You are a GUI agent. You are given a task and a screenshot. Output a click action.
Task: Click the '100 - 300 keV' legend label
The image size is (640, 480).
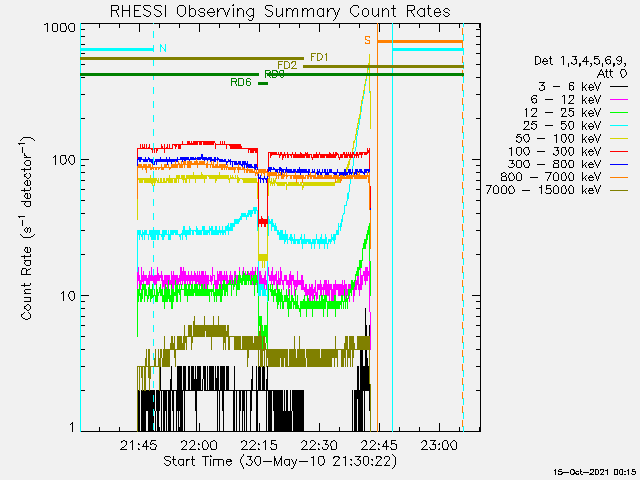(555, 151)
